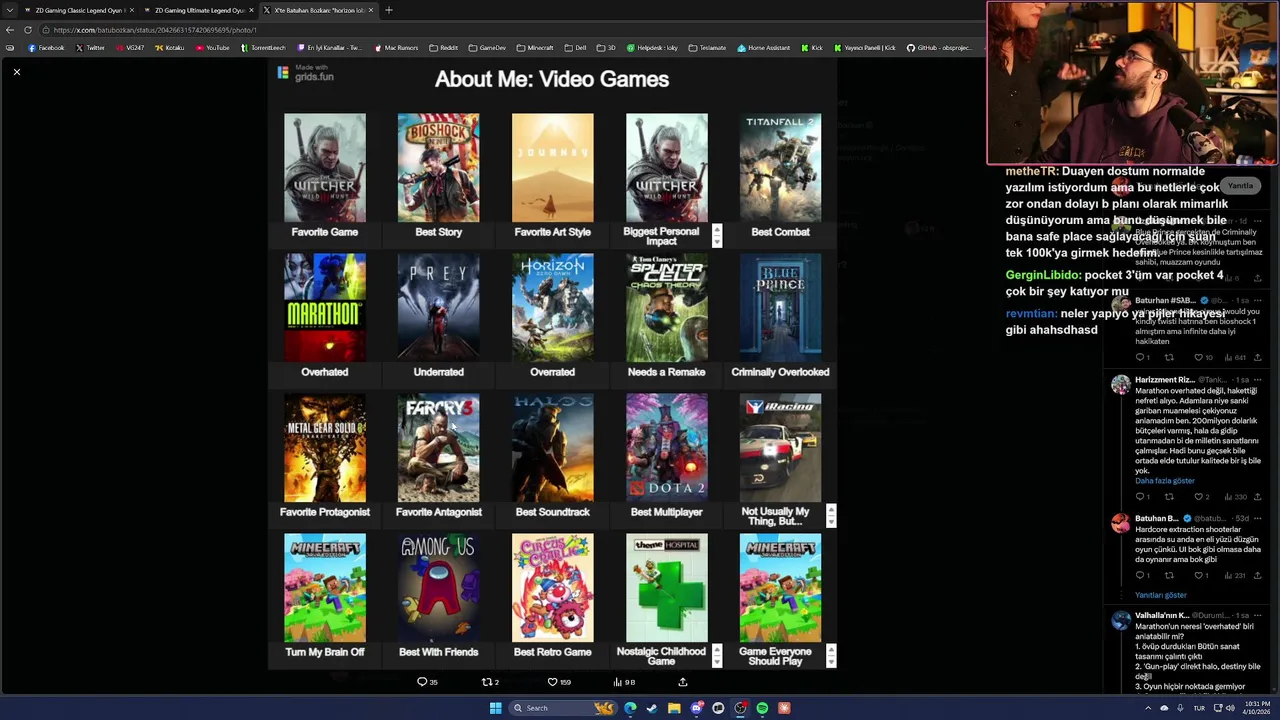Screen dimensions: 1280x720
Task: Close the photo viewer with the X icon
Action: tap(17, 72)
